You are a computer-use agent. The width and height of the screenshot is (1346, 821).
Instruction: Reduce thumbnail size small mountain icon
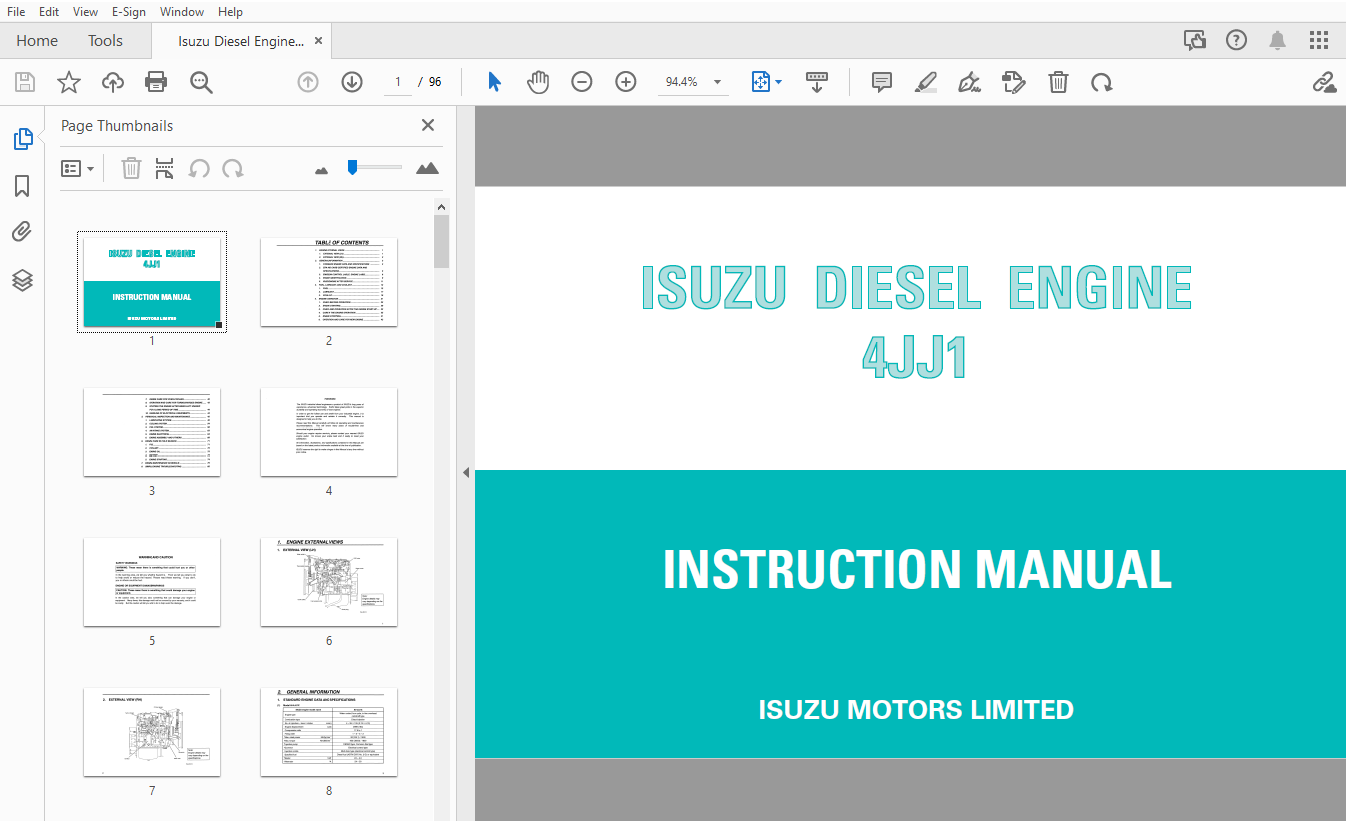321,170
